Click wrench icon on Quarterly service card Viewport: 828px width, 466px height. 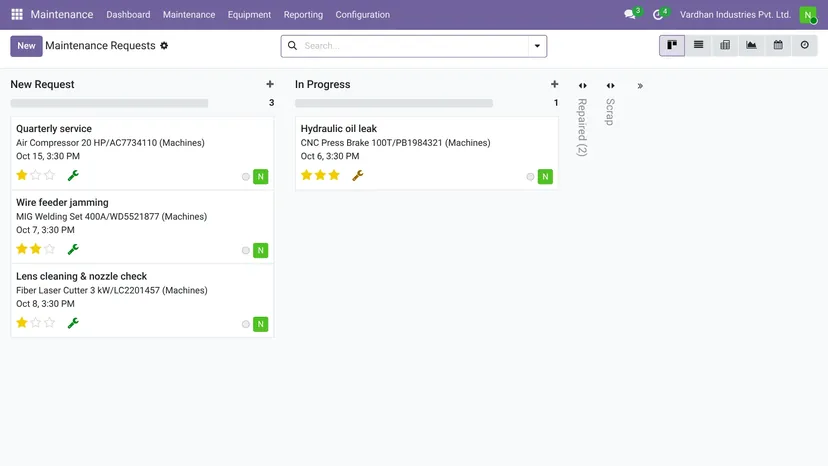73,175
